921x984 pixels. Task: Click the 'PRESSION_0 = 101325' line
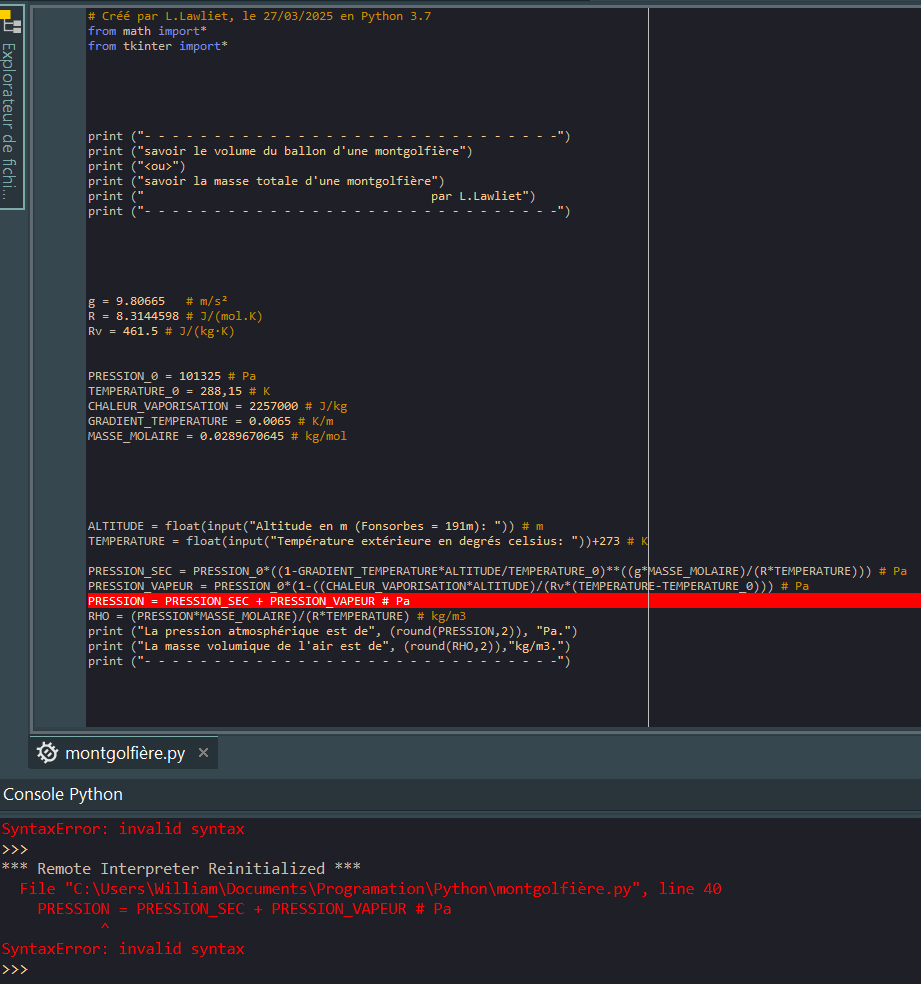pos(172,377)
